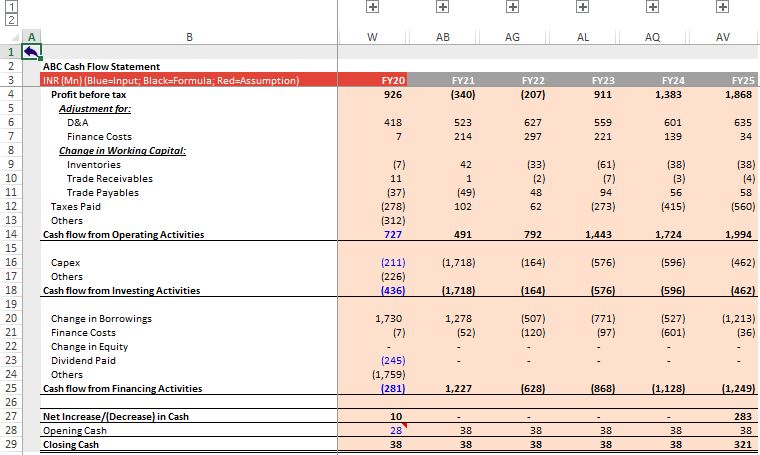
Task: Click FY21 financing cash flow 1,227
Action: [x=443, y=389]
